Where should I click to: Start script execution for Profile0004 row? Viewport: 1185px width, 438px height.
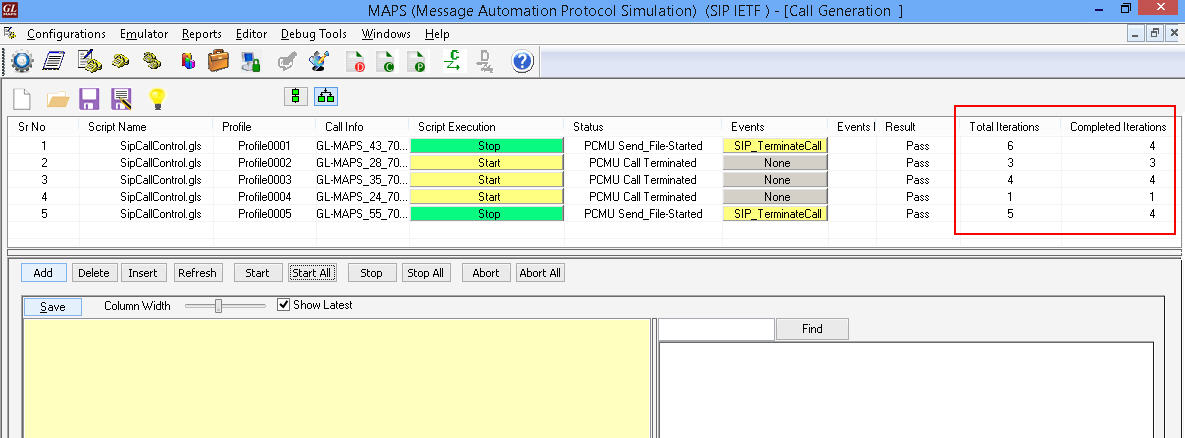(489, 196)
